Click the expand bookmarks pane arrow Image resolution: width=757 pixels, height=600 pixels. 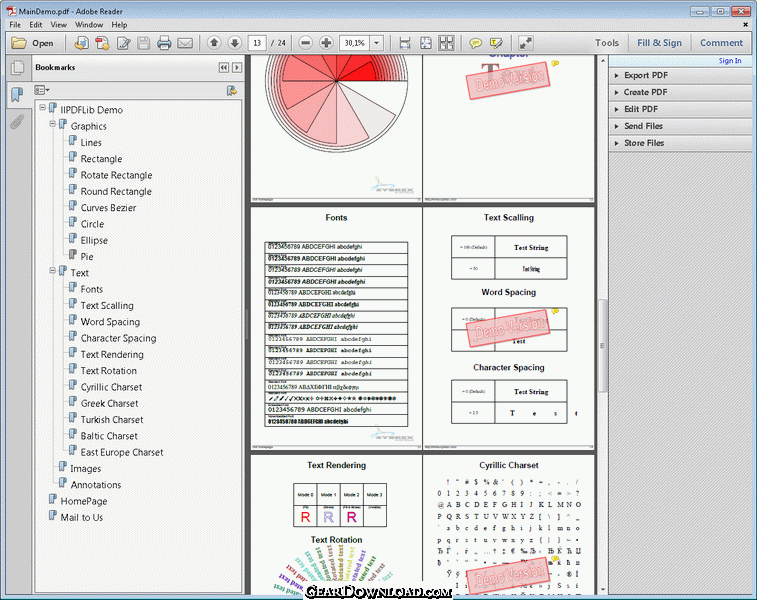tap(237, 68)
